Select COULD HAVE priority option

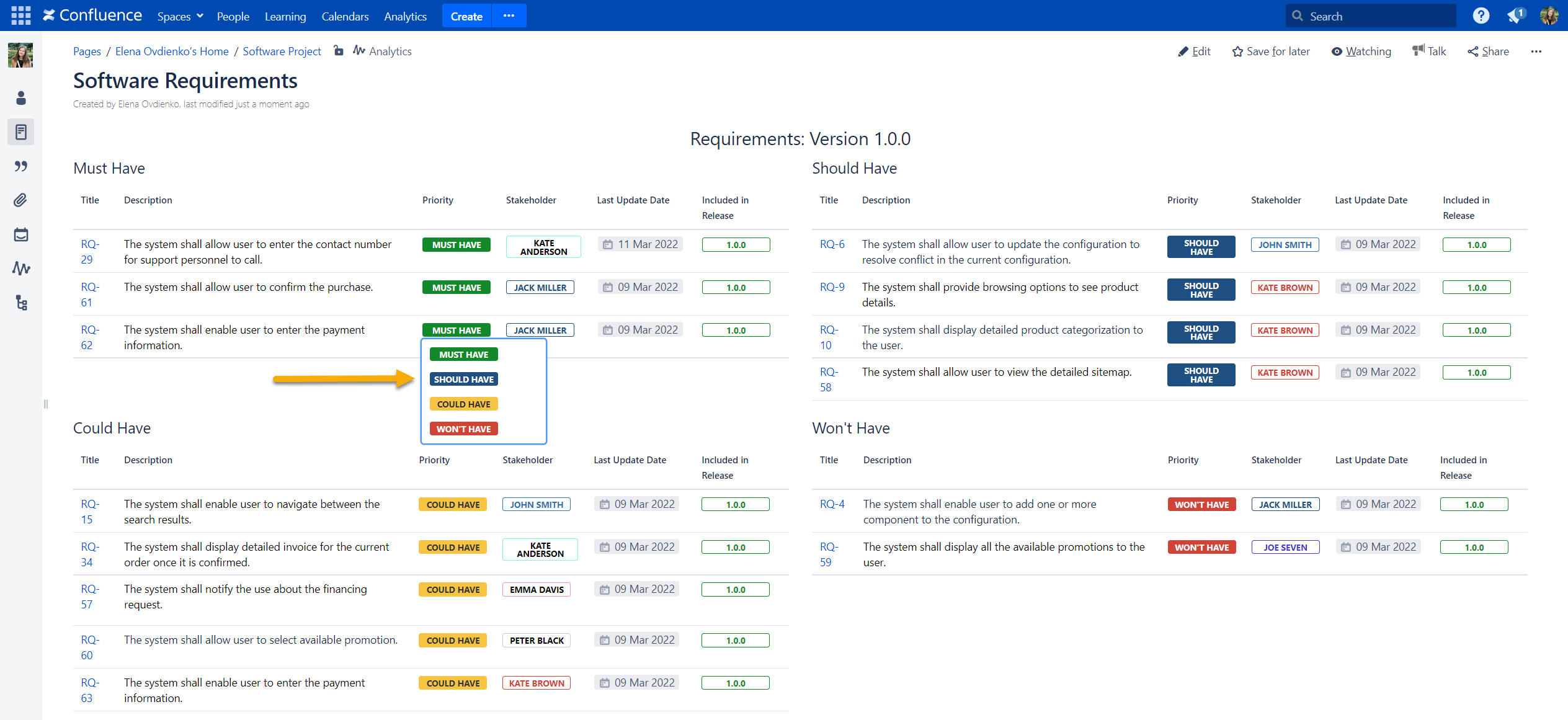click(463, 404)
